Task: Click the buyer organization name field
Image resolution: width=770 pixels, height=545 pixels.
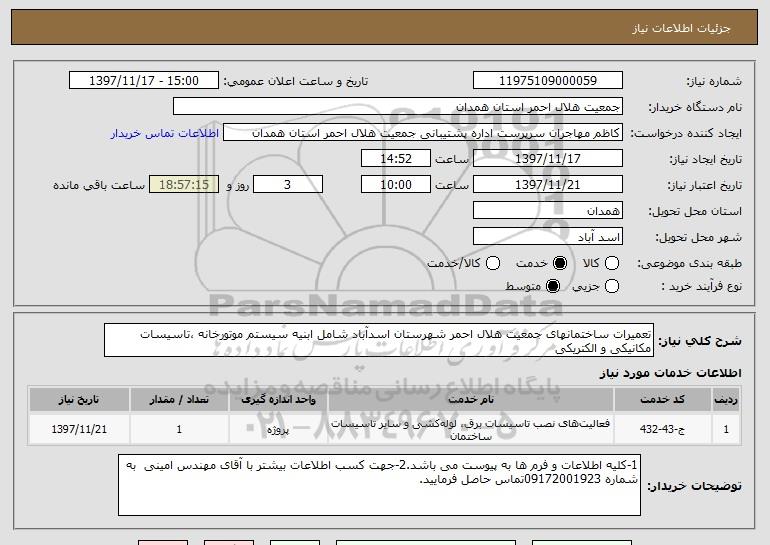Action: [x=398, y=107]
